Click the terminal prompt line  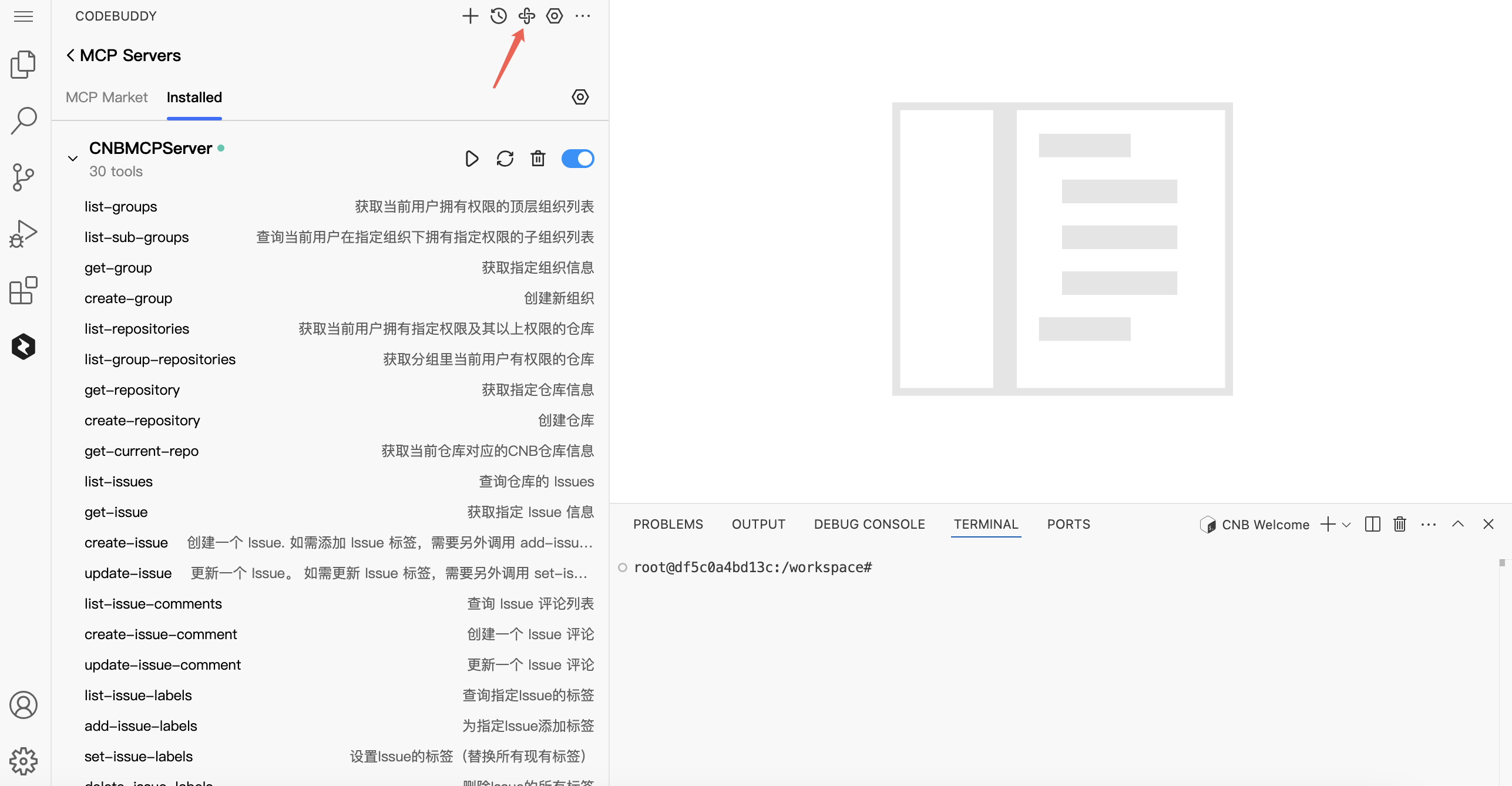click(x=753, y=567)
